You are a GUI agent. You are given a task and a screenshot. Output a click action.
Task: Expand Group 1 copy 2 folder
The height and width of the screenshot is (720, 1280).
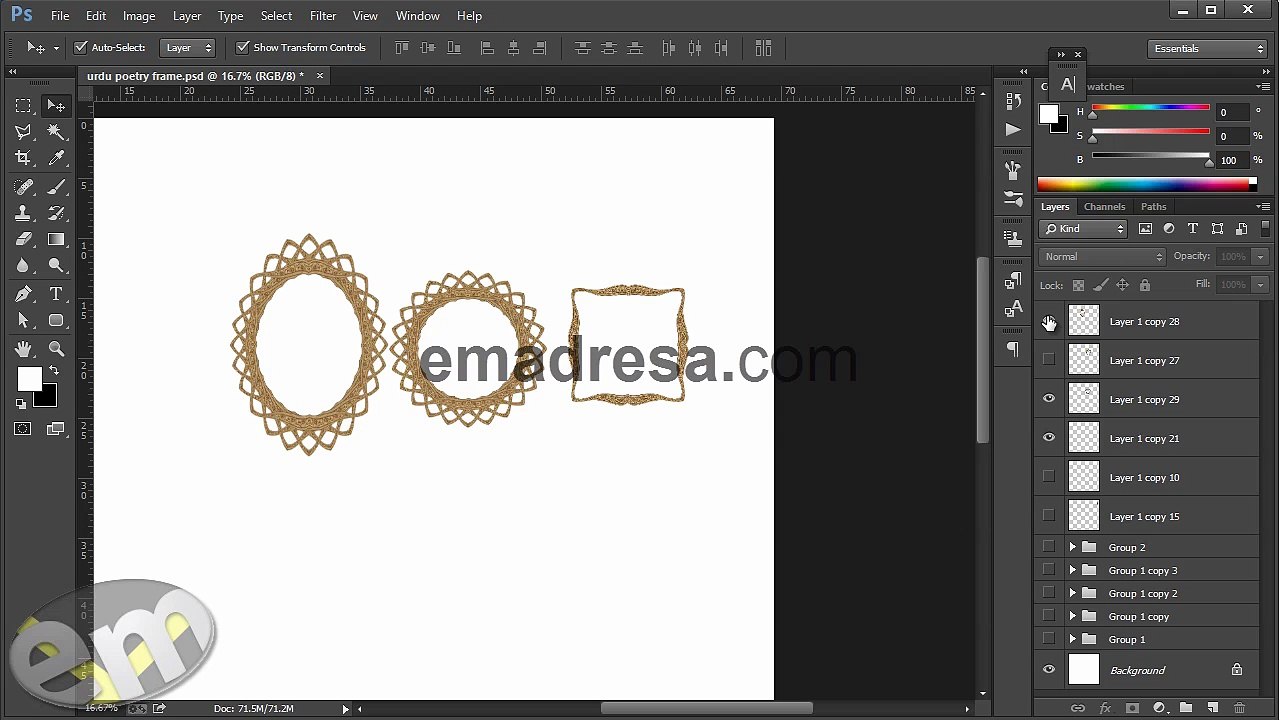point(1072,593)
